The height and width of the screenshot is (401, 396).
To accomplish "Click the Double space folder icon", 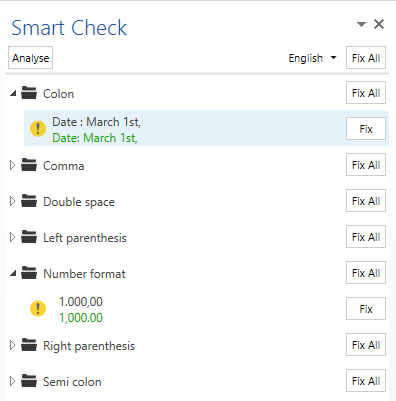I will (x=29, y=201).
